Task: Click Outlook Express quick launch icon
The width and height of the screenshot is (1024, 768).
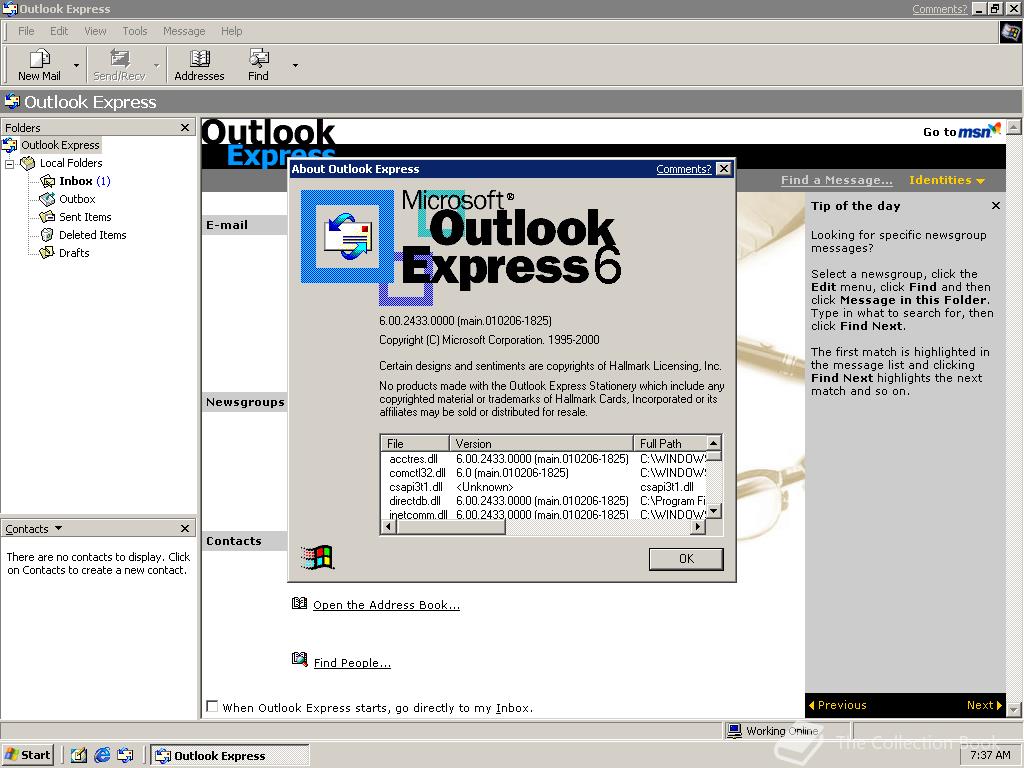Action: click(x=125, y=756)
